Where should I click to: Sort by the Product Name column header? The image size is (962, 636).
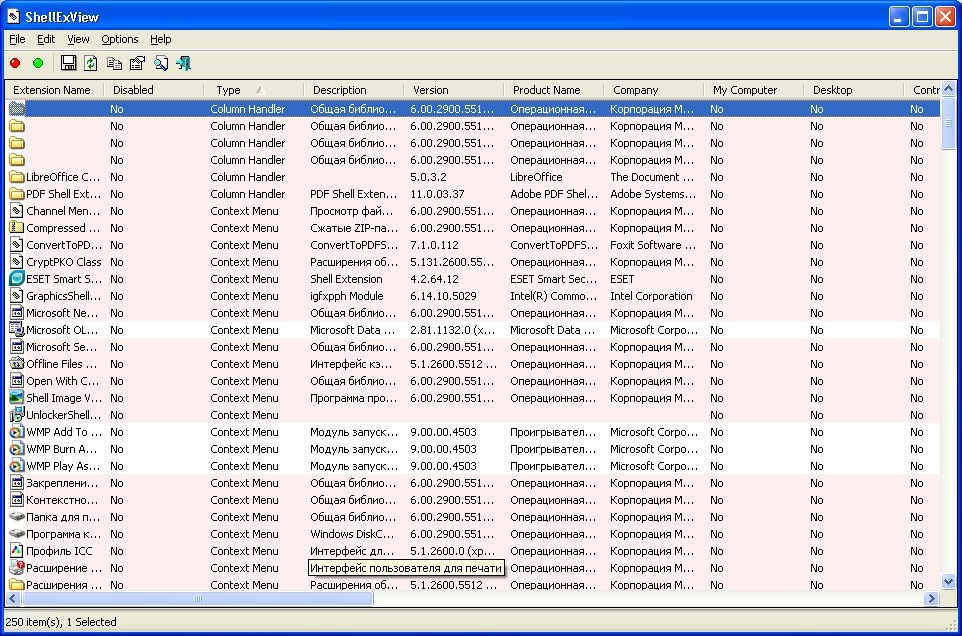coord(553,90)
